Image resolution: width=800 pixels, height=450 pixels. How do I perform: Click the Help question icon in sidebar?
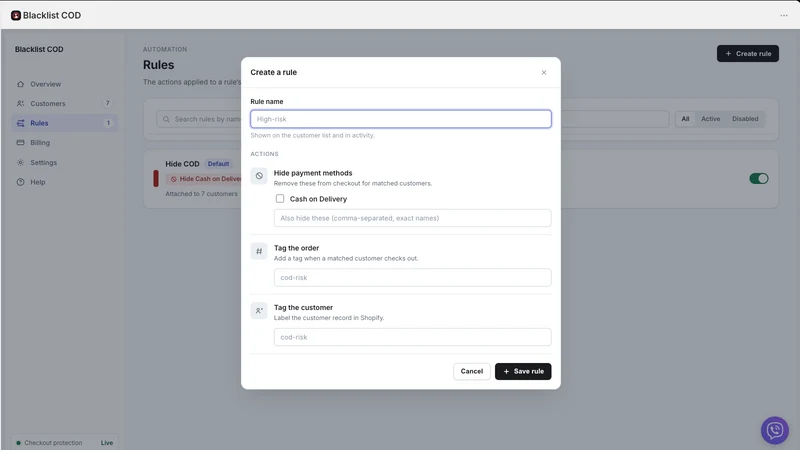point(20,182)
